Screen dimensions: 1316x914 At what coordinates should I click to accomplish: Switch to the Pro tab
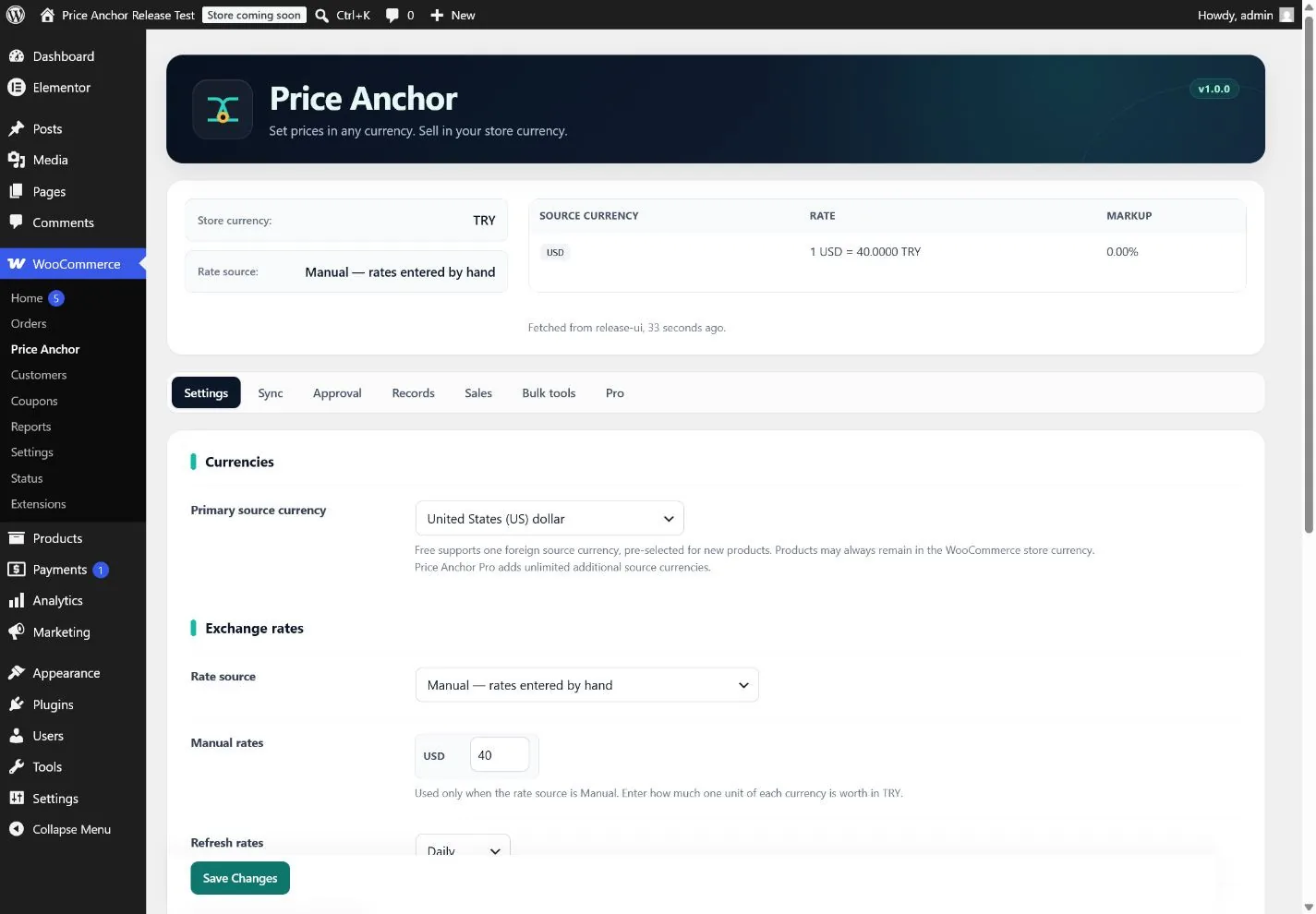(x=615, y=393)
